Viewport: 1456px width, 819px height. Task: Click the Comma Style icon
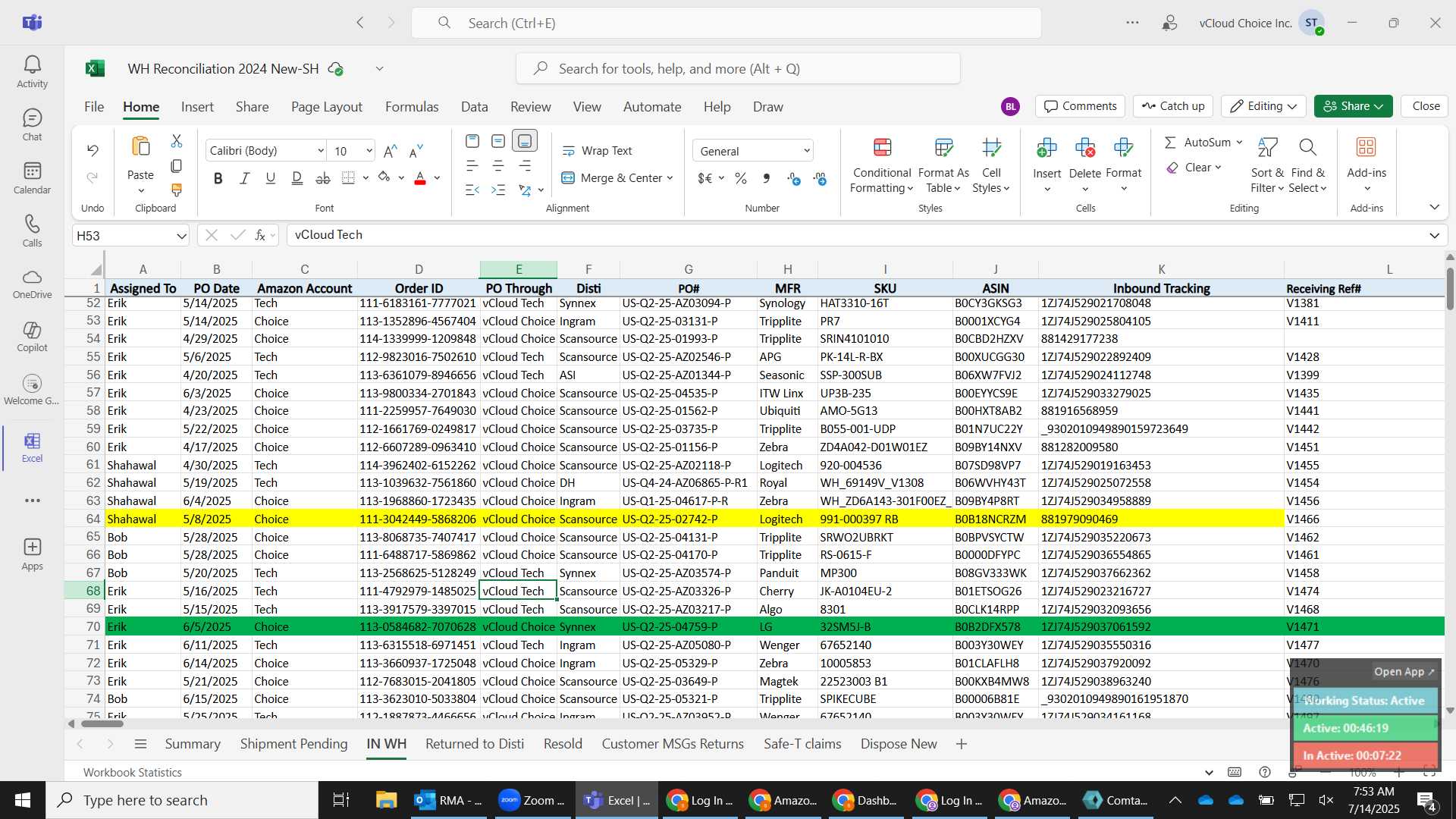pyautogui.click(x=767, y=178)
